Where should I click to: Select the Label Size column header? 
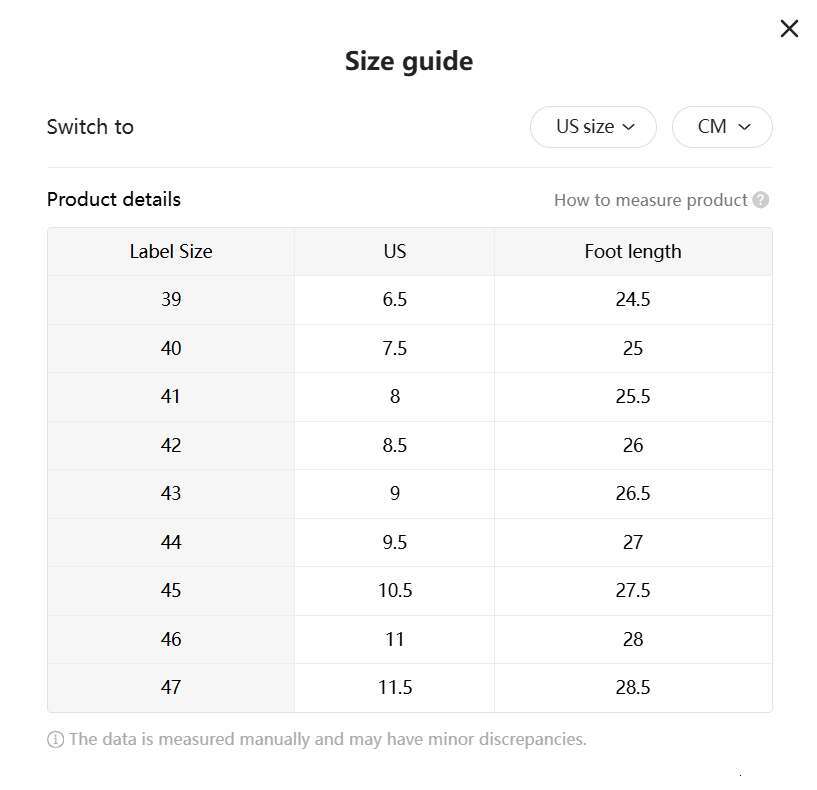pos(170,251)
